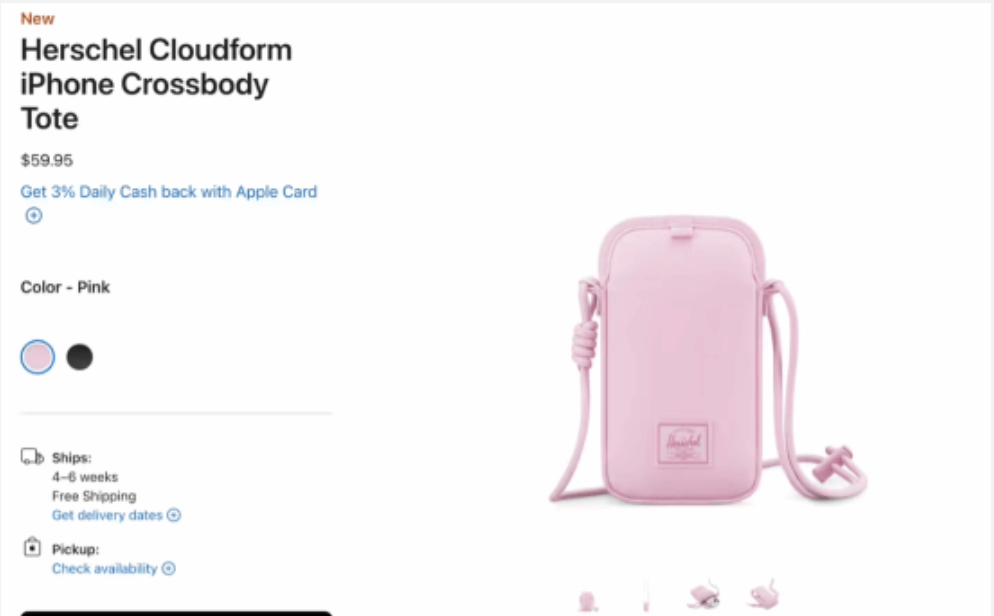Click the $59.95 price text

click(46, 160)
